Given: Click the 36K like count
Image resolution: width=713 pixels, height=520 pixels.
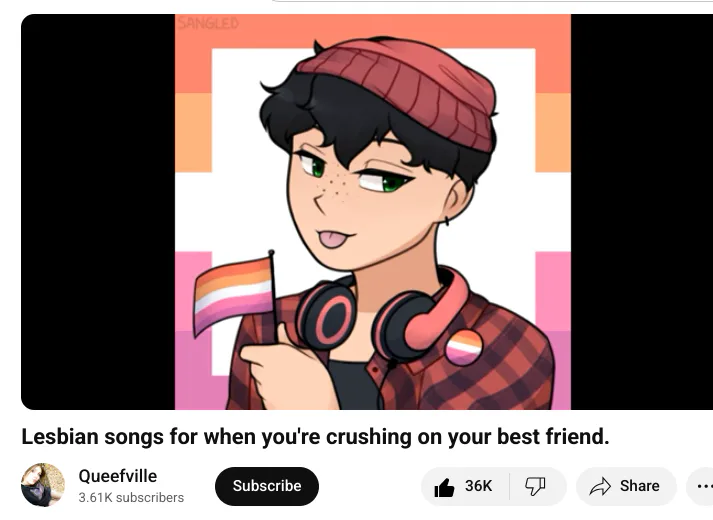Looking at the screenshot, I should [478, 486].
